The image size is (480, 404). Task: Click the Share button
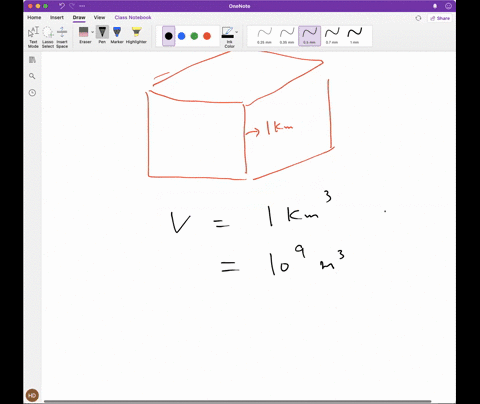[x=440, y=18]
